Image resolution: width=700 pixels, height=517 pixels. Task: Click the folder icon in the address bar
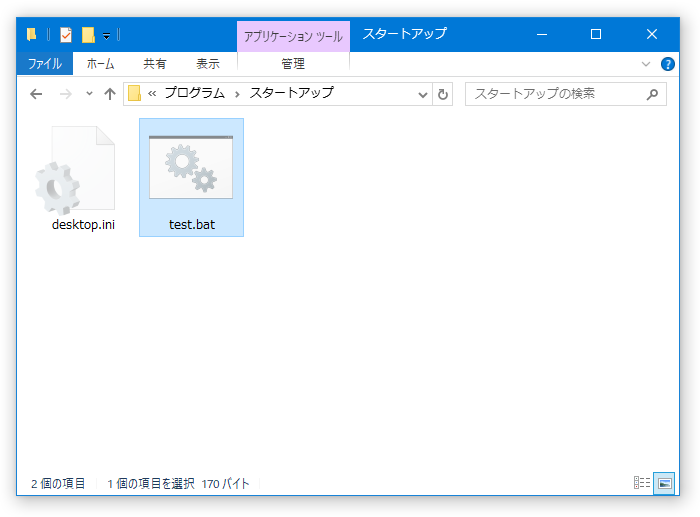pyautogui.click(x=134, y=93)
